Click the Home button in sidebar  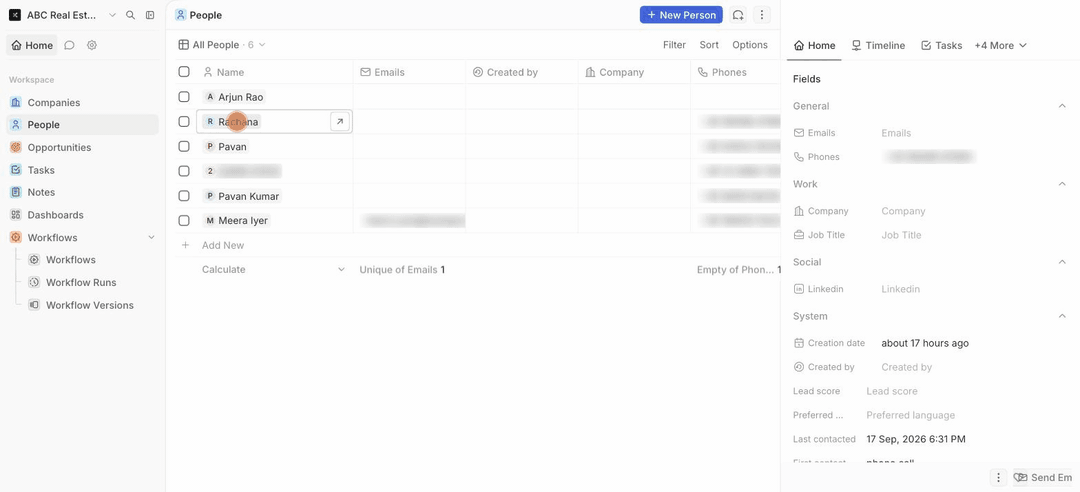[x=32, y=45]
